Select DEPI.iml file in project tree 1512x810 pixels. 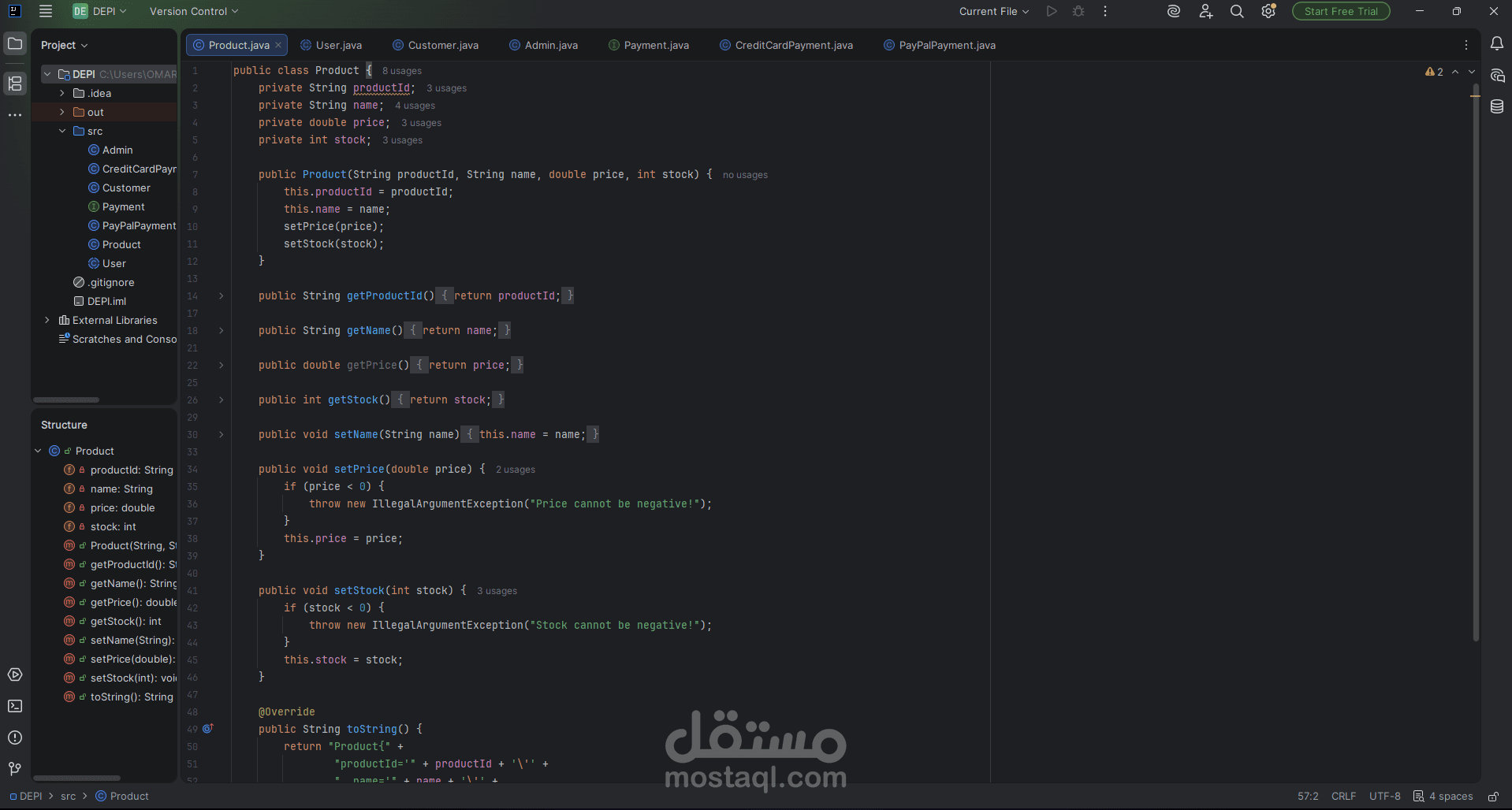[x=100, y=301]
